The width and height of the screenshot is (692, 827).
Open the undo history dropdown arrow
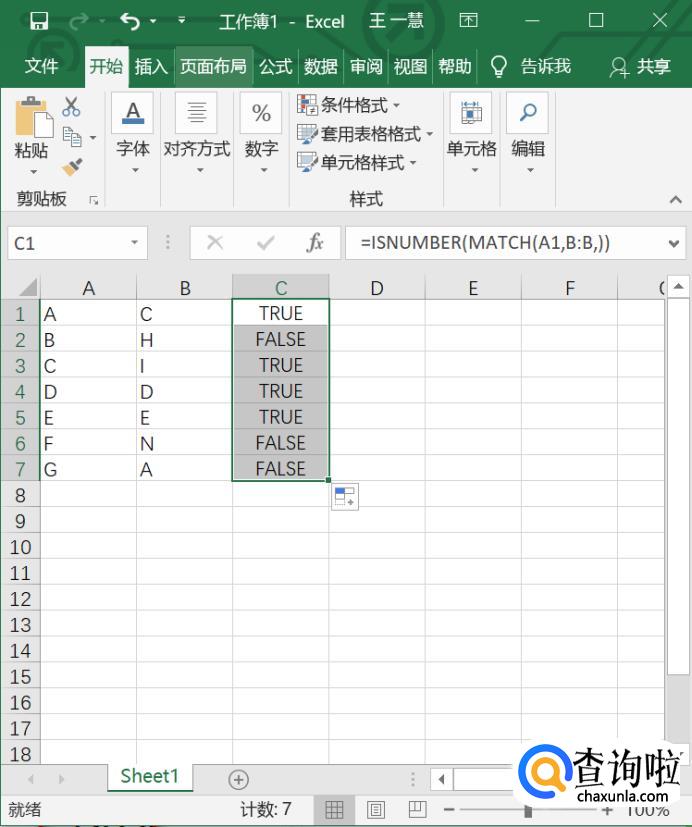point(153,21)
